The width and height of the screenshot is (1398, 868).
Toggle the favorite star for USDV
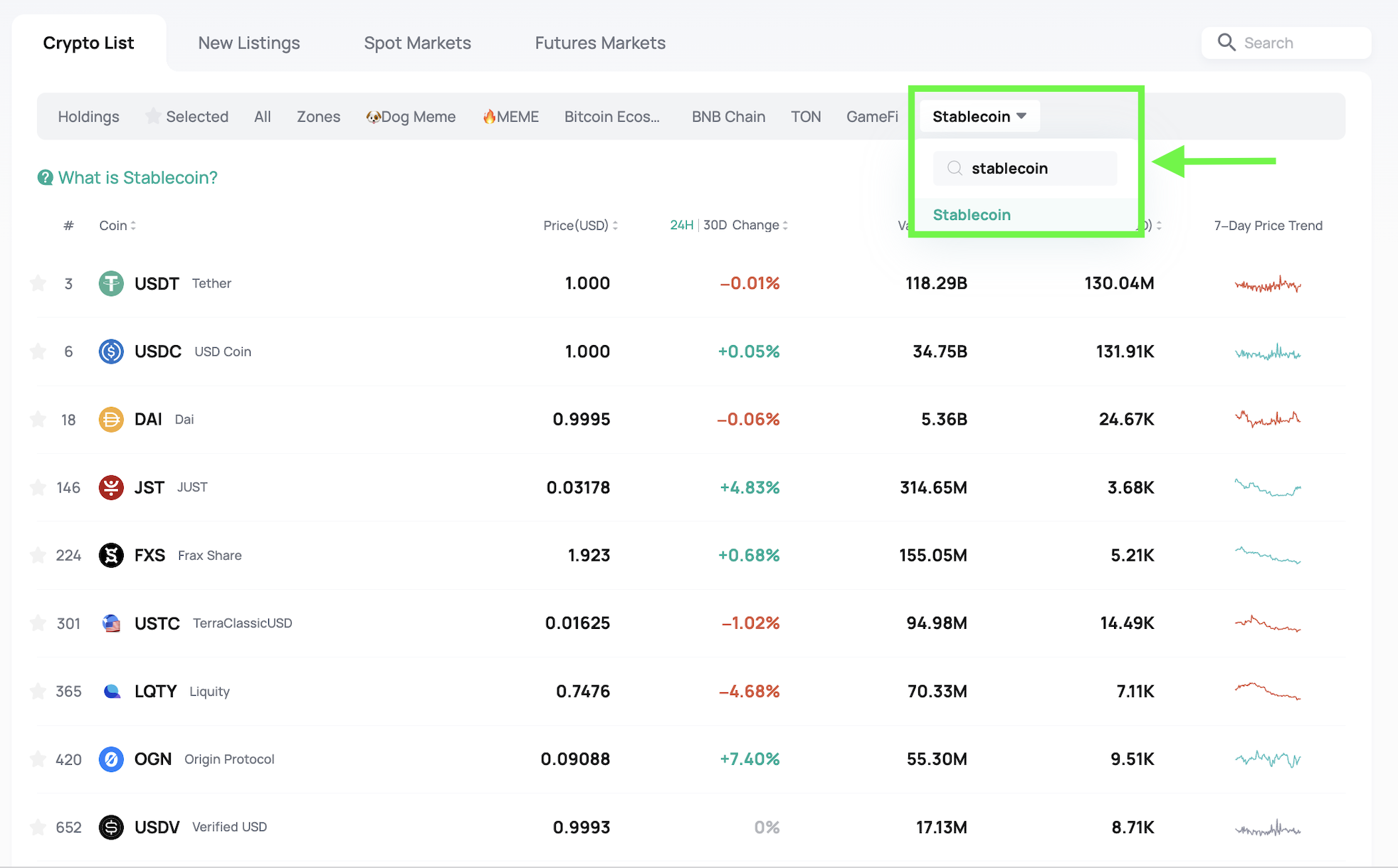pos(38,827)
